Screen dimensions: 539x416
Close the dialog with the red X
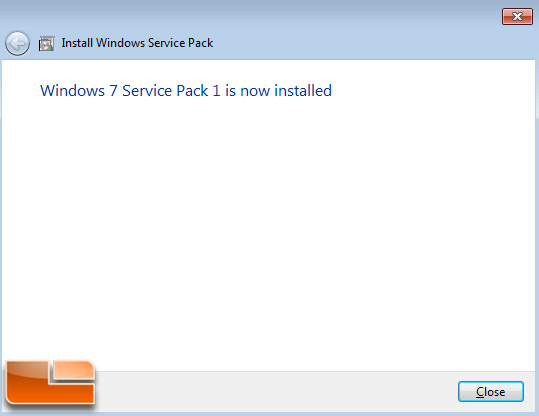[x=517, y=16]
